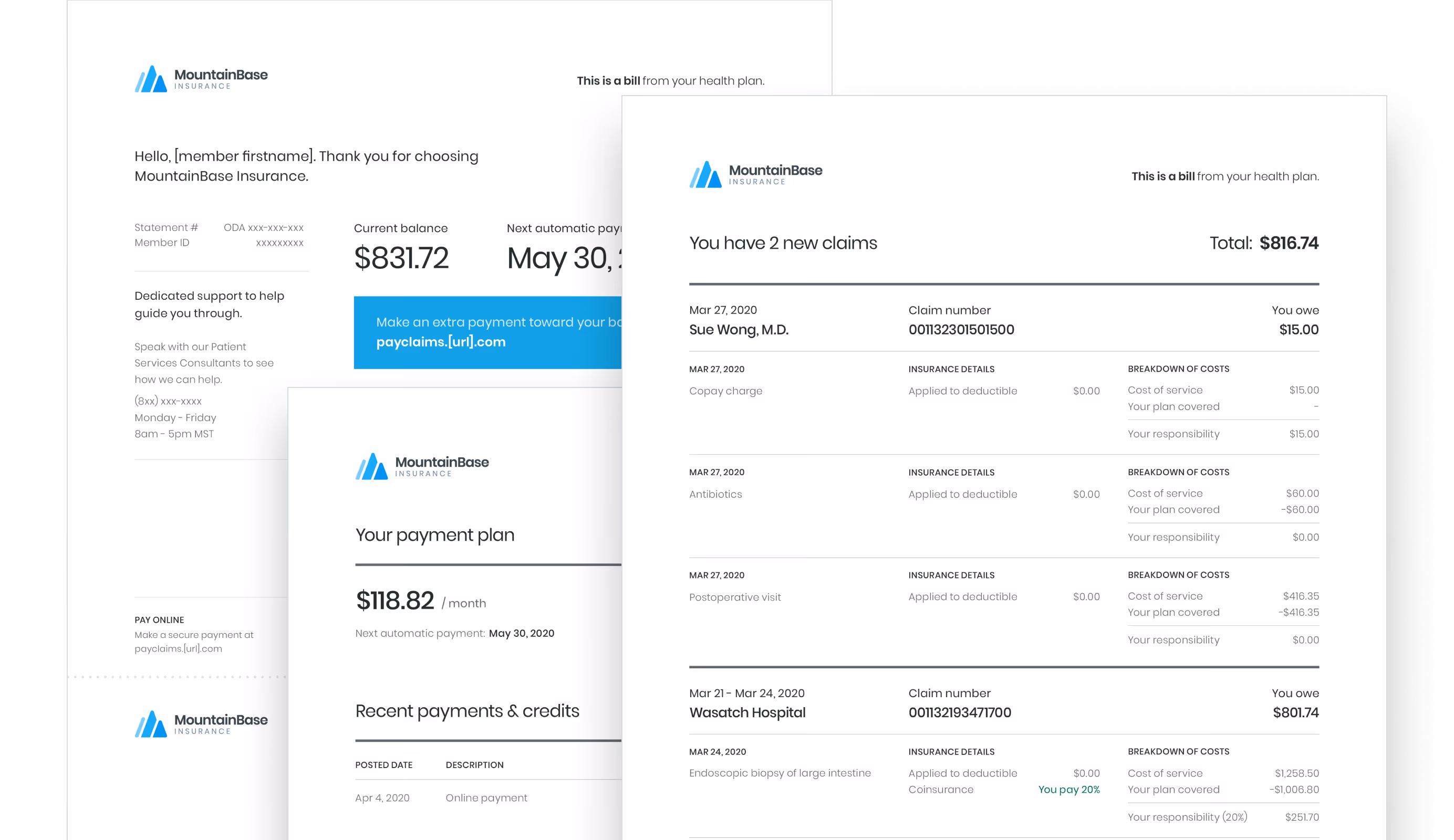Click PAY ONLINE section label
The image size is (1454, 840).
click(159, 621)
